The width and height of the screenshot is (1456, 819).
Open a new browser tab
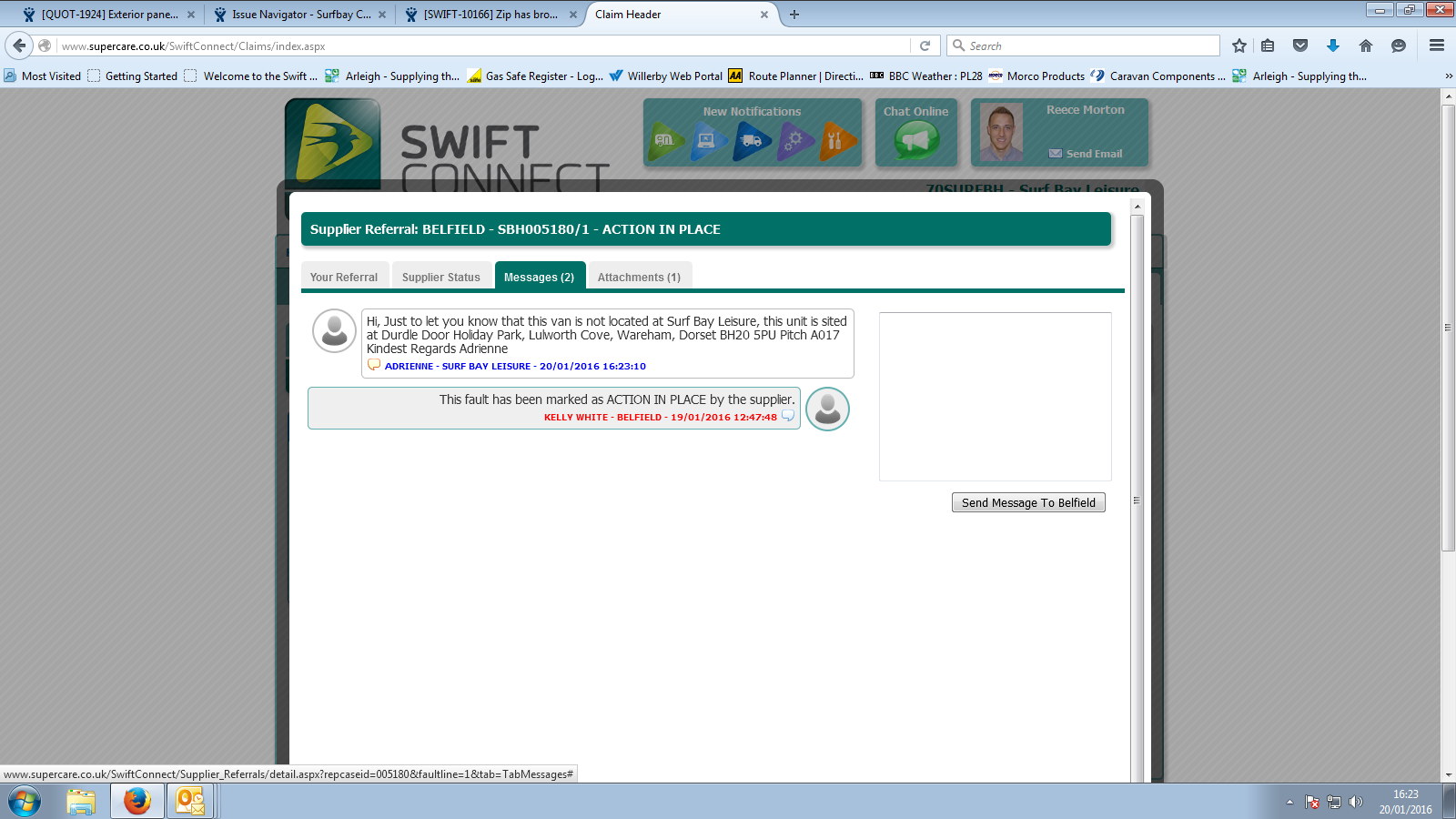pos(794,15)
